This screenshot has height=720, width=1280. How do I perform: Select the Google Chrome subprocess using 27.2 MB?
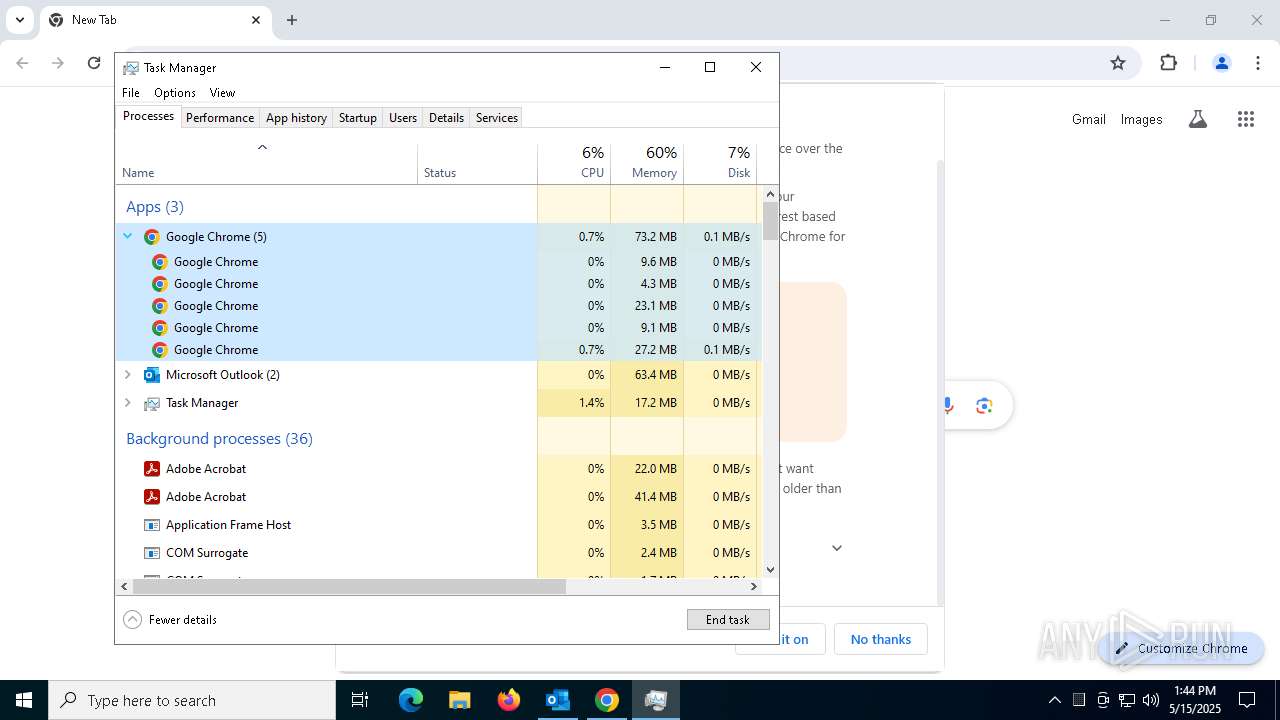[x=438, y=350]
